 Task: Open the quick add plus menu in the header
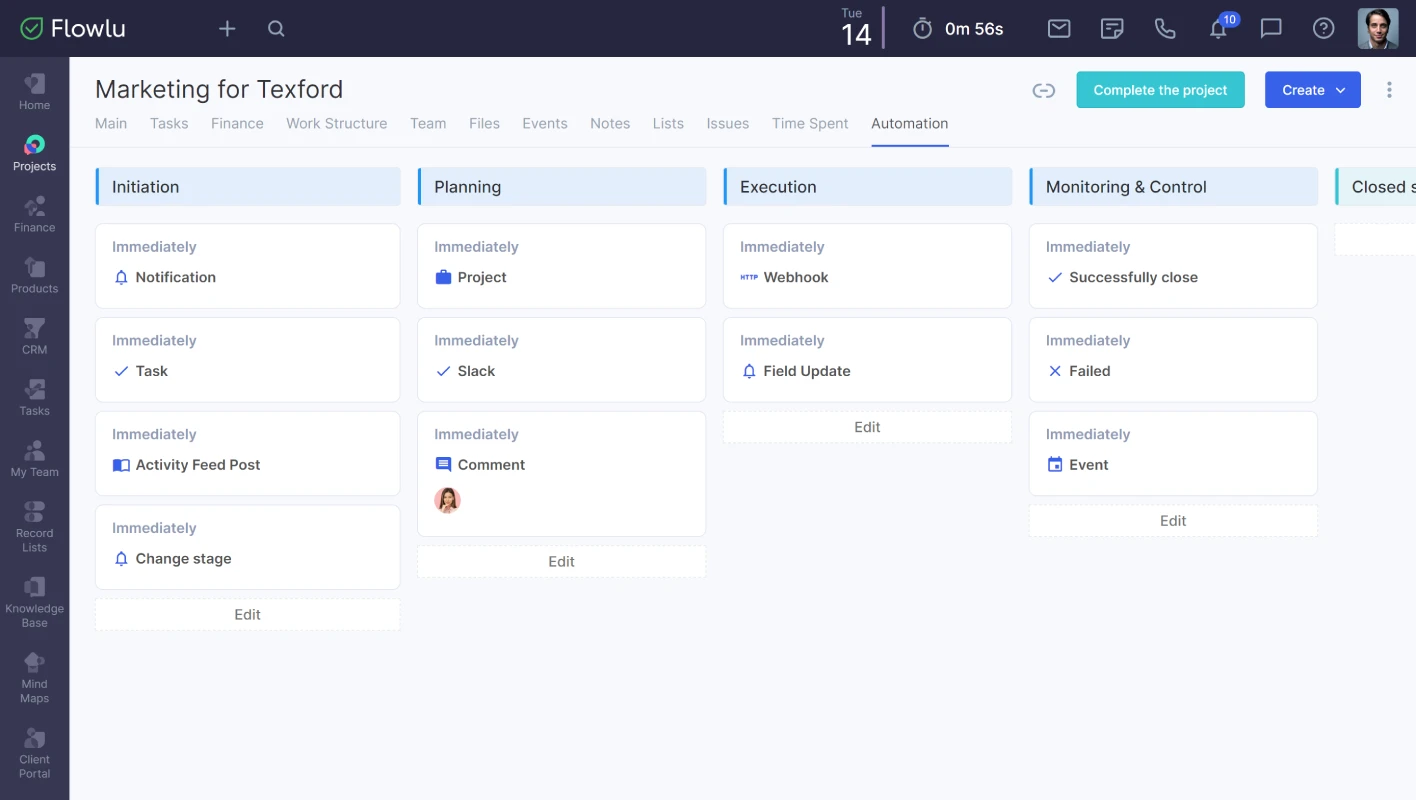[227, 28]
